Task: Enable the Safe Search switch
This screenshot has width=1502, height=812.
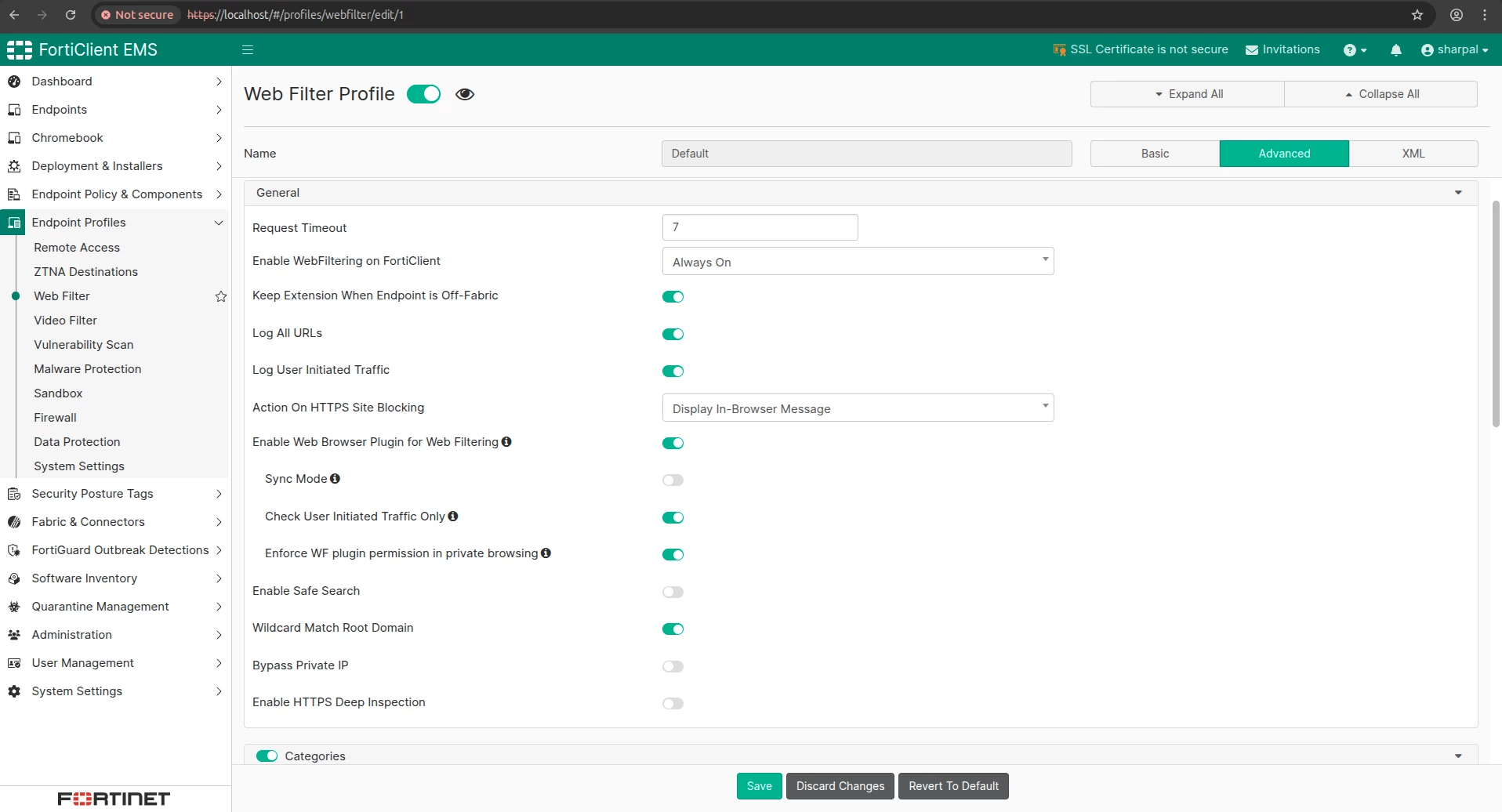Action: tap(673, 592)
